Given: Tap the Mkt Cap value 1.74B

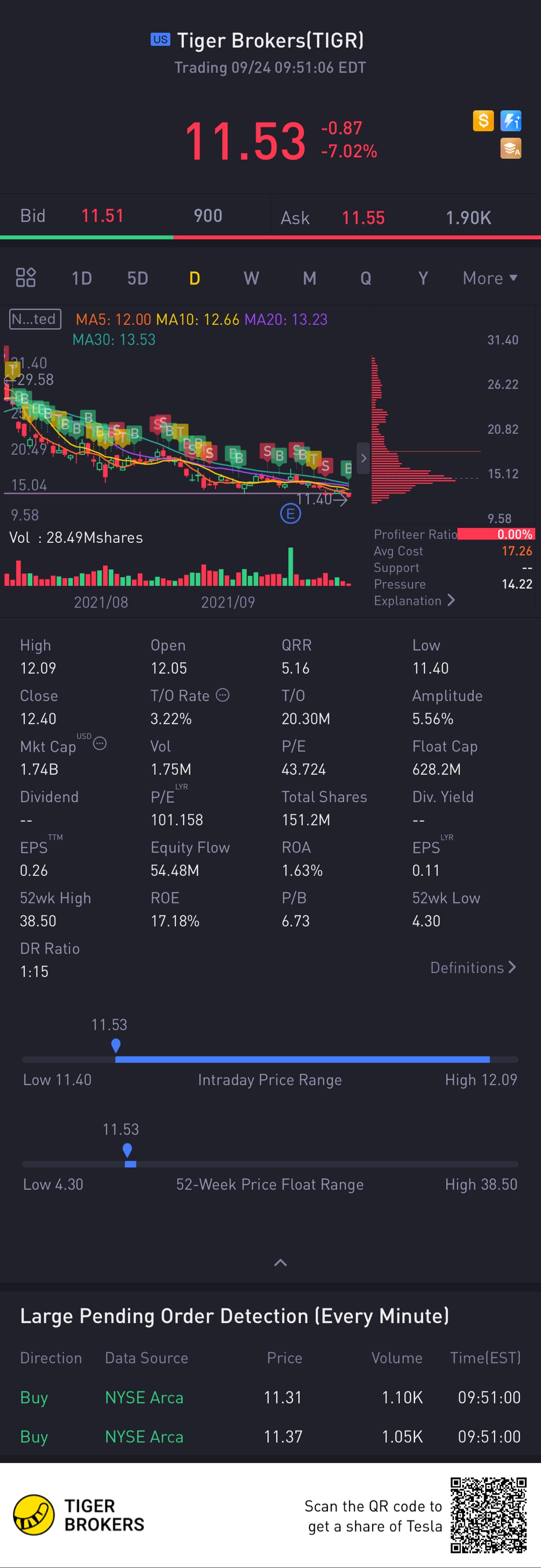Looking at the screenshot, I should pyautogui.click(x=39, y=769).
